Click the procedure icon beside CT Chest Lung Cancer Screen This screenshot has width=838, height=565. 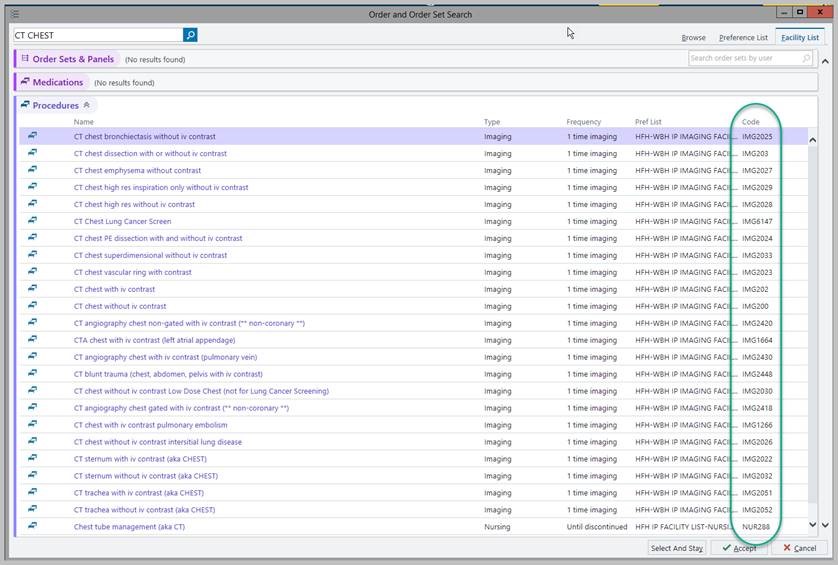pos(32,221)
